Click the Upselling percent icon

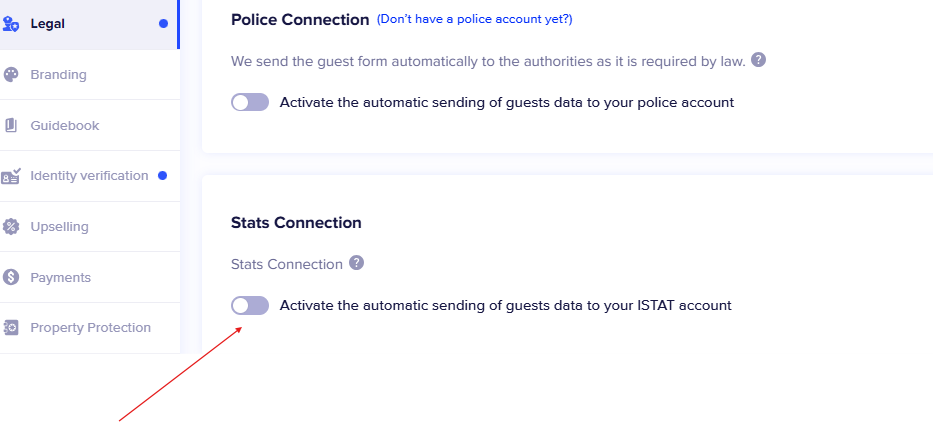[x=11, y=227]
